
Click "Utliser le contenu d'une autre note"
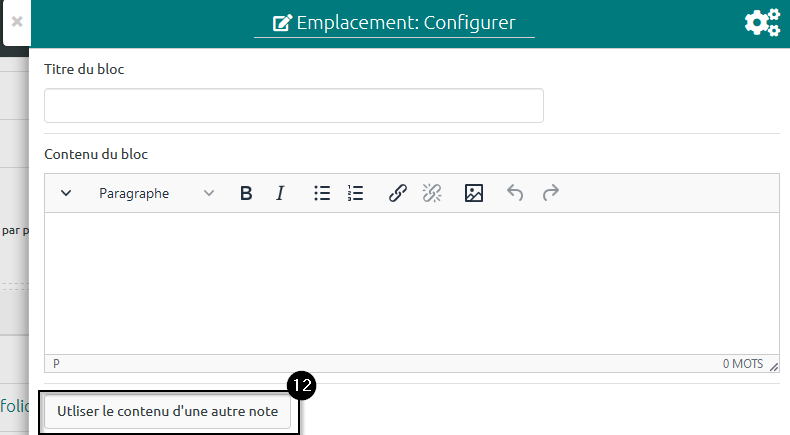168,411
